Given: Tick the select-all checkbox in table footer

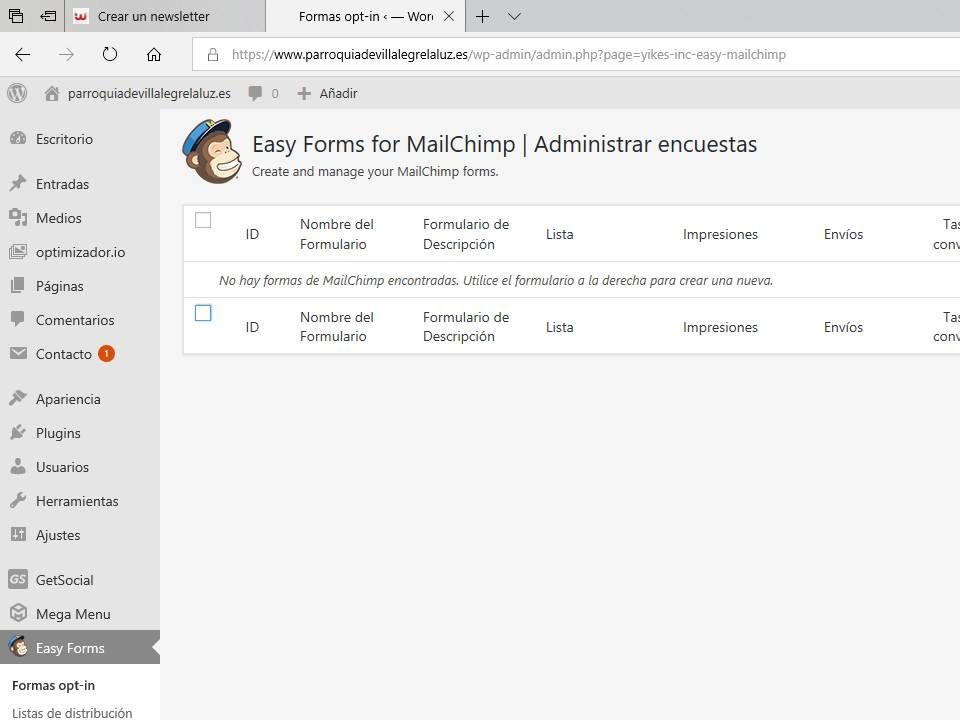Looking at the screenshot, I should 203,313.
